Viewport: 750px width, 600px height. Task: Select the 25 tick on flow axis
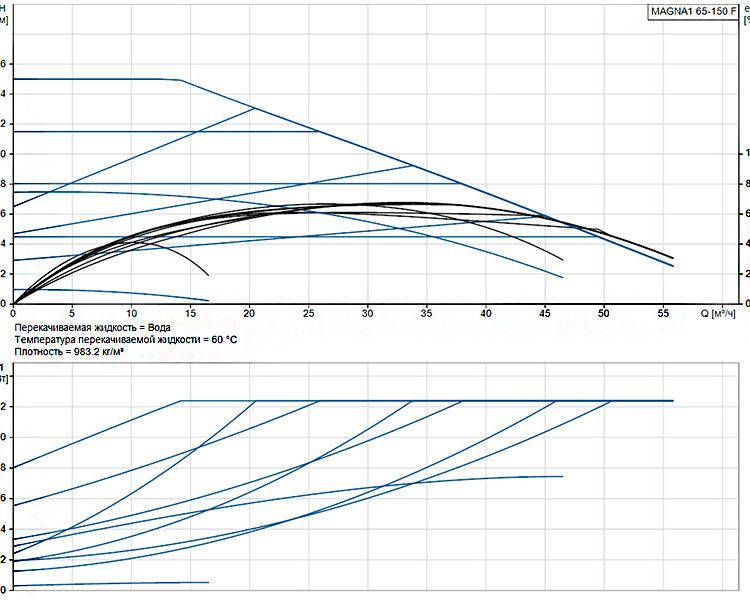point(309,313)
